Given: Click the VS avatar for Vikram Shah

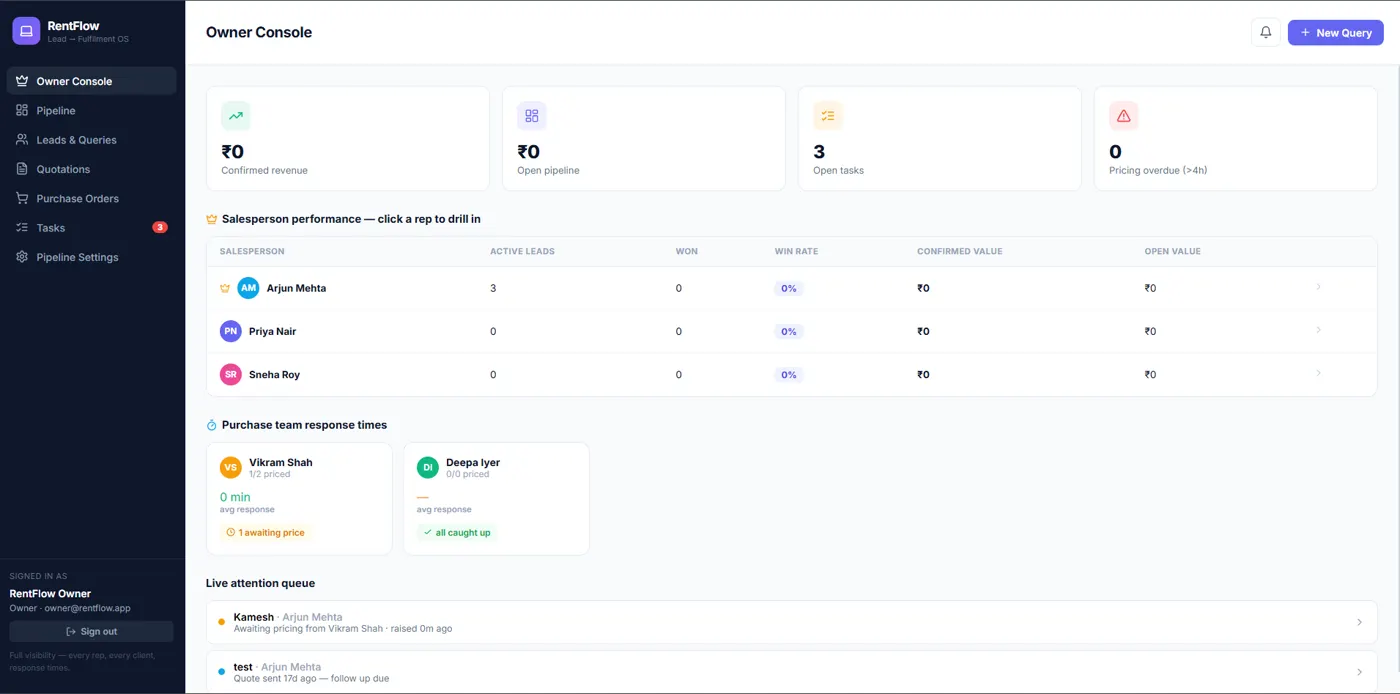Looking at the screenshot, I should pos(231,467).
